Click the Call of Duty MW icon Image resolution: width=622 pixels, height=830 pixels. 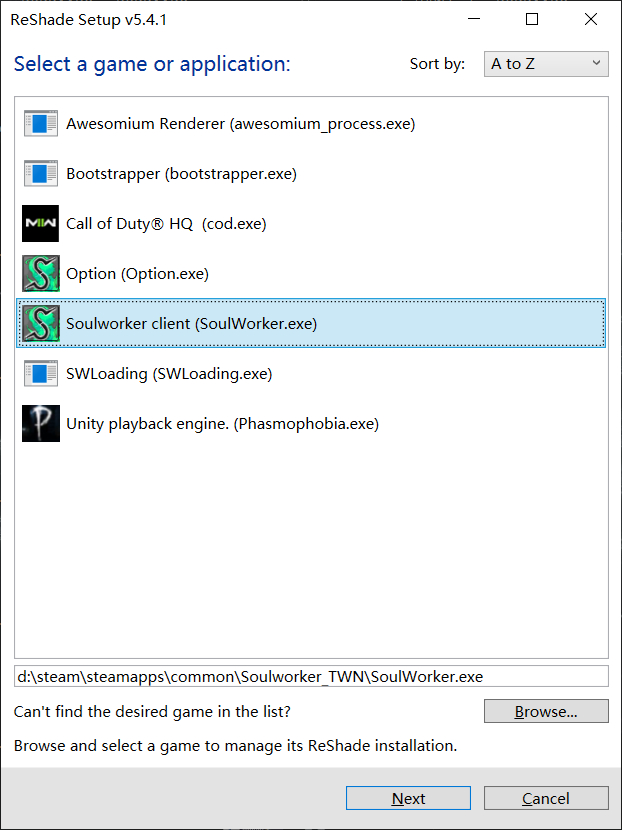pyautogui.click(x=41, y=224)
